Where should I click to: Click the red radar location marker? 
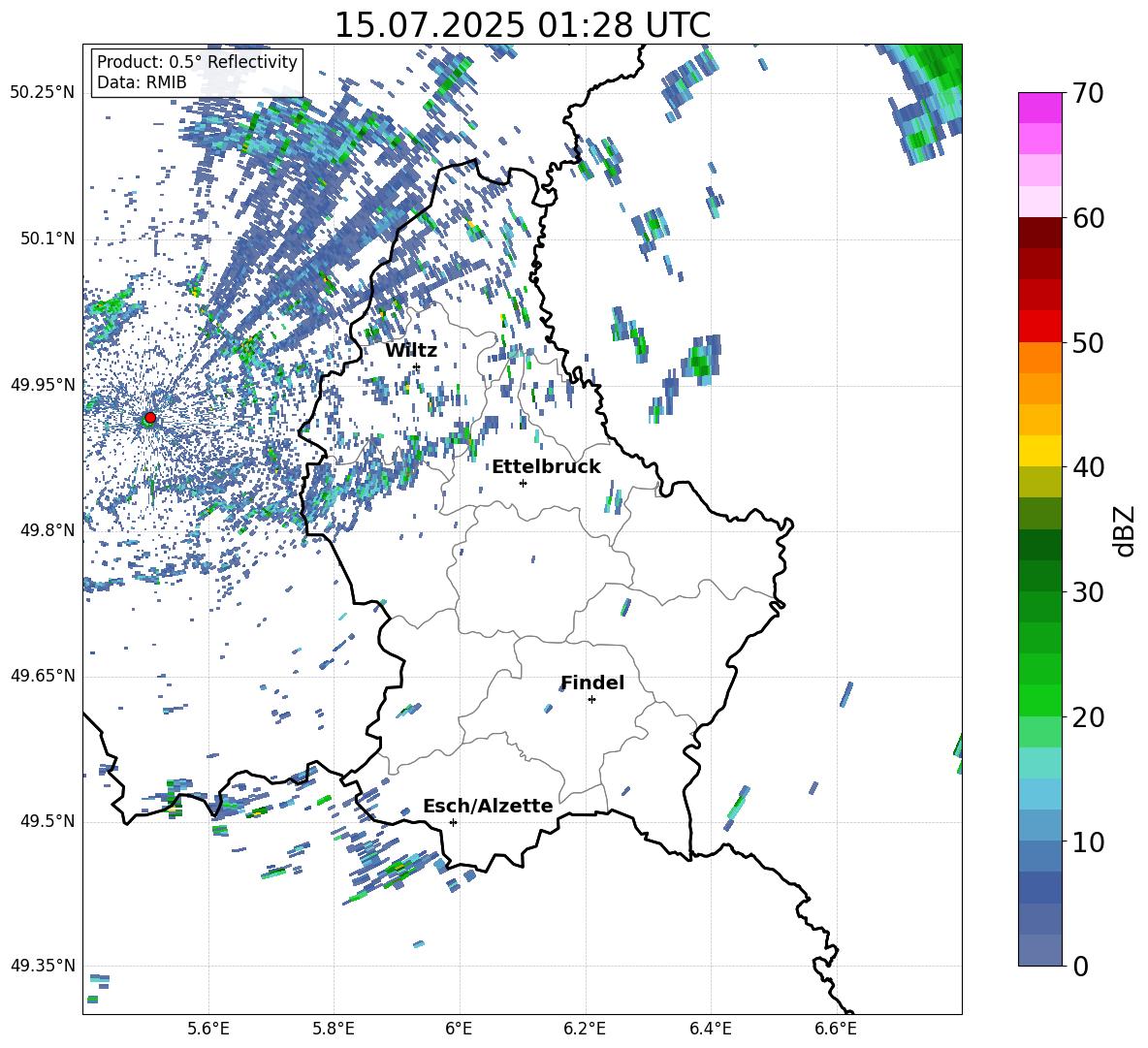coord(150,418)
